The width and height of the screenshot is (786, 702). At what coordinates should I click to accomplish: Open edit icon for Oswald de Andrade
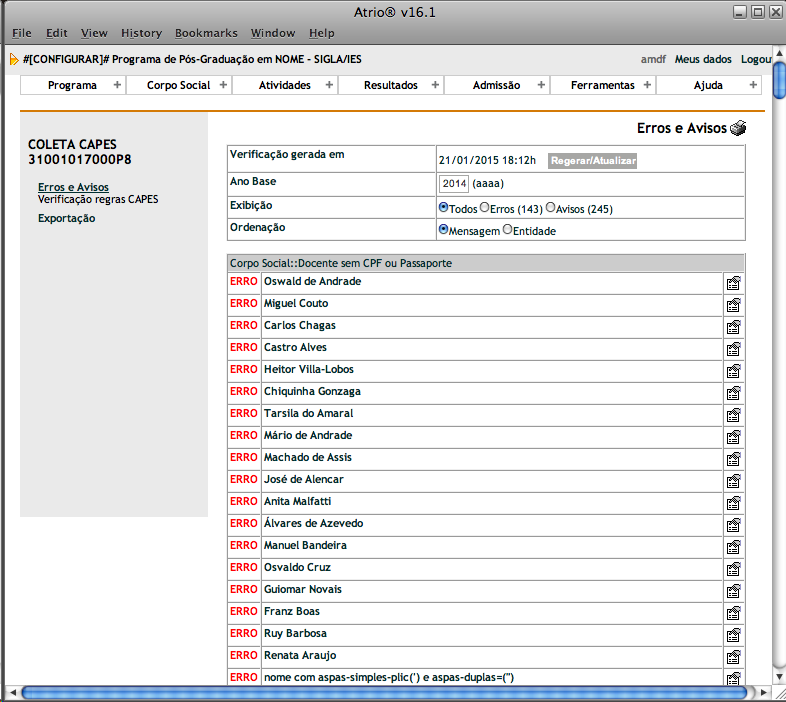tap(733, 283)
